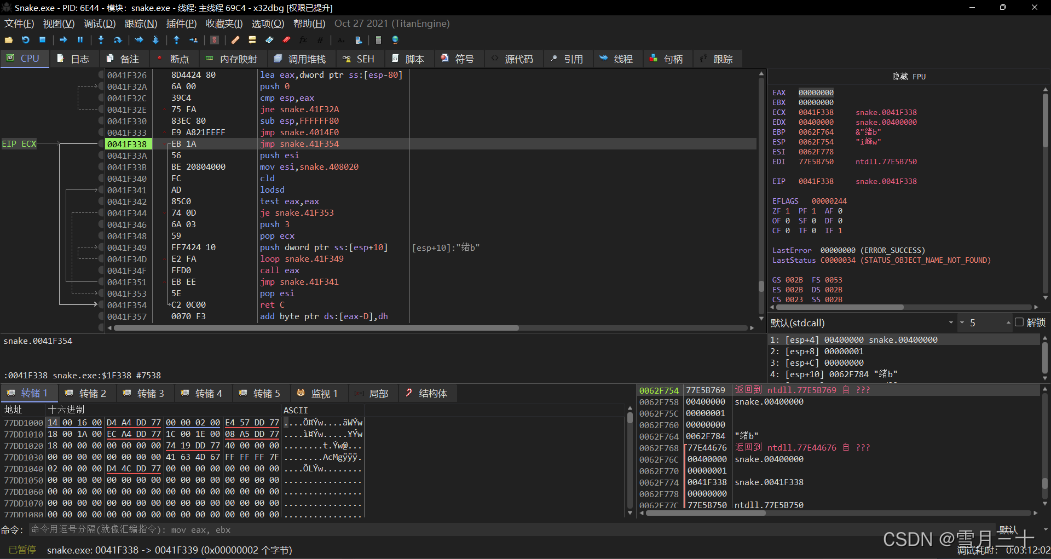Screen dimensions: 1051x559
Task: Click the register panel scroll-up arrow
Action: (1045, 87)
